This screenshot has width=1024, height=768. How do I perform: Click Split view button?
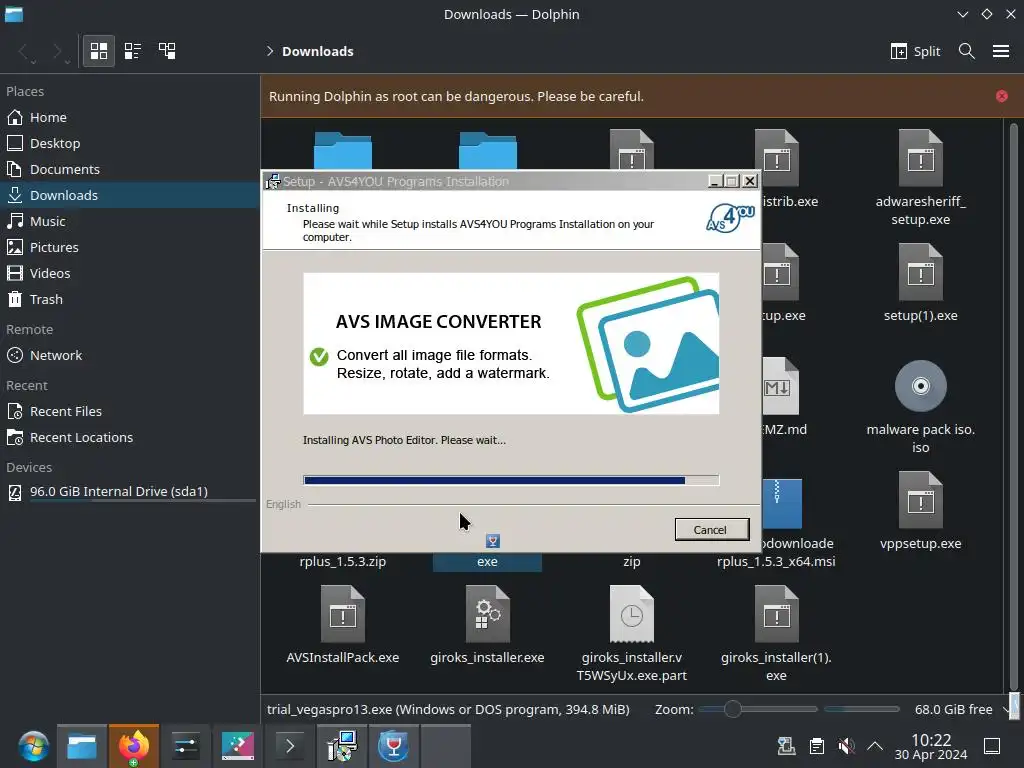[916, 51]
